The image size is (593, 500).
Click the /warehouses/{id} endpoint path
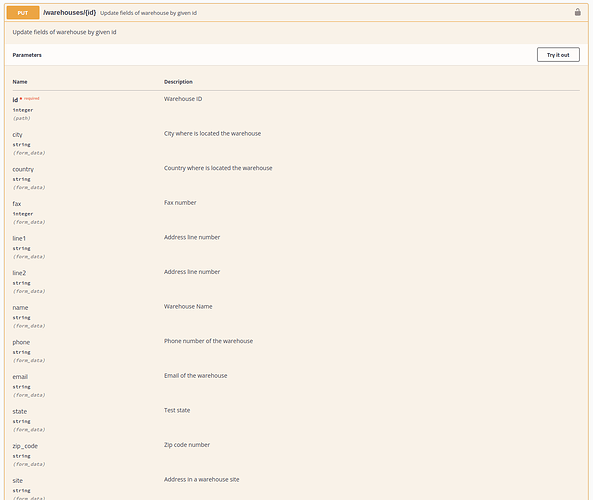click(x=70, y=12)
